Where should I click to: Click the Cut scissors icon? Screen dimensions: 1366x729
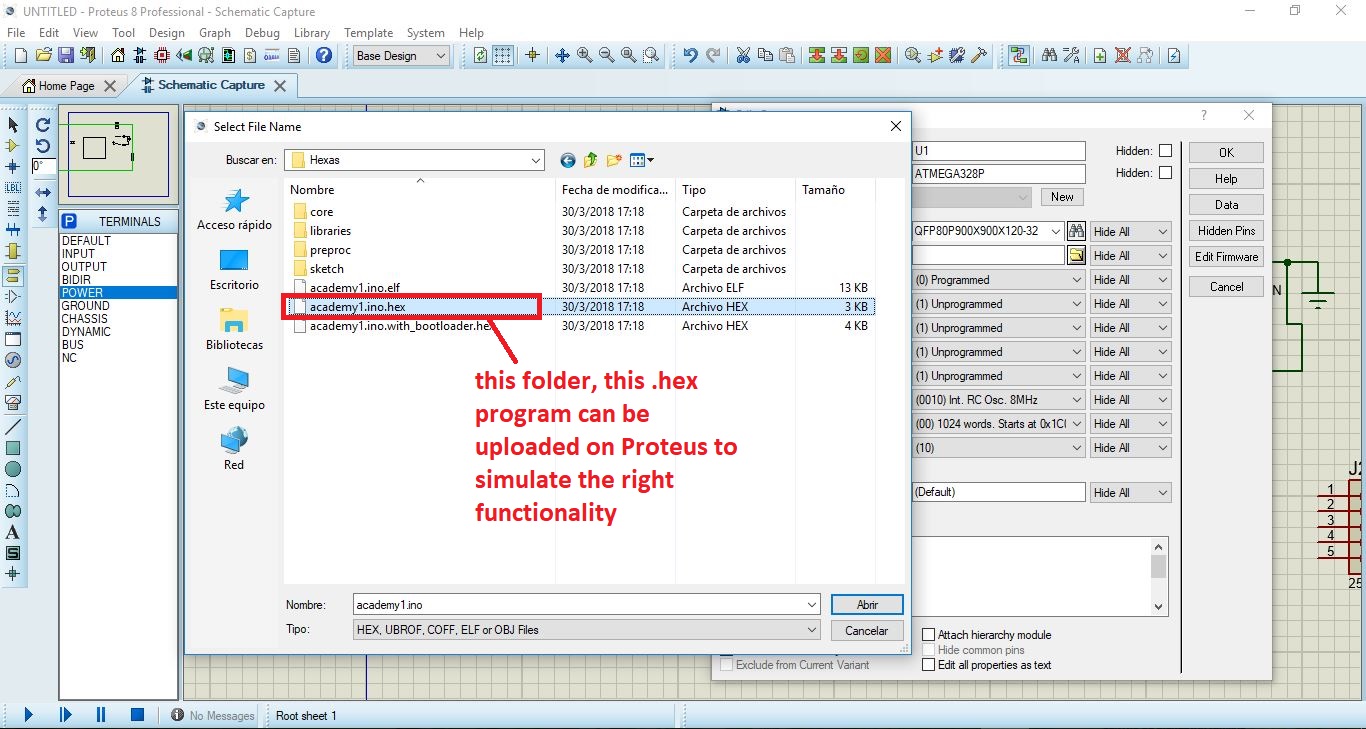(743, 56)
